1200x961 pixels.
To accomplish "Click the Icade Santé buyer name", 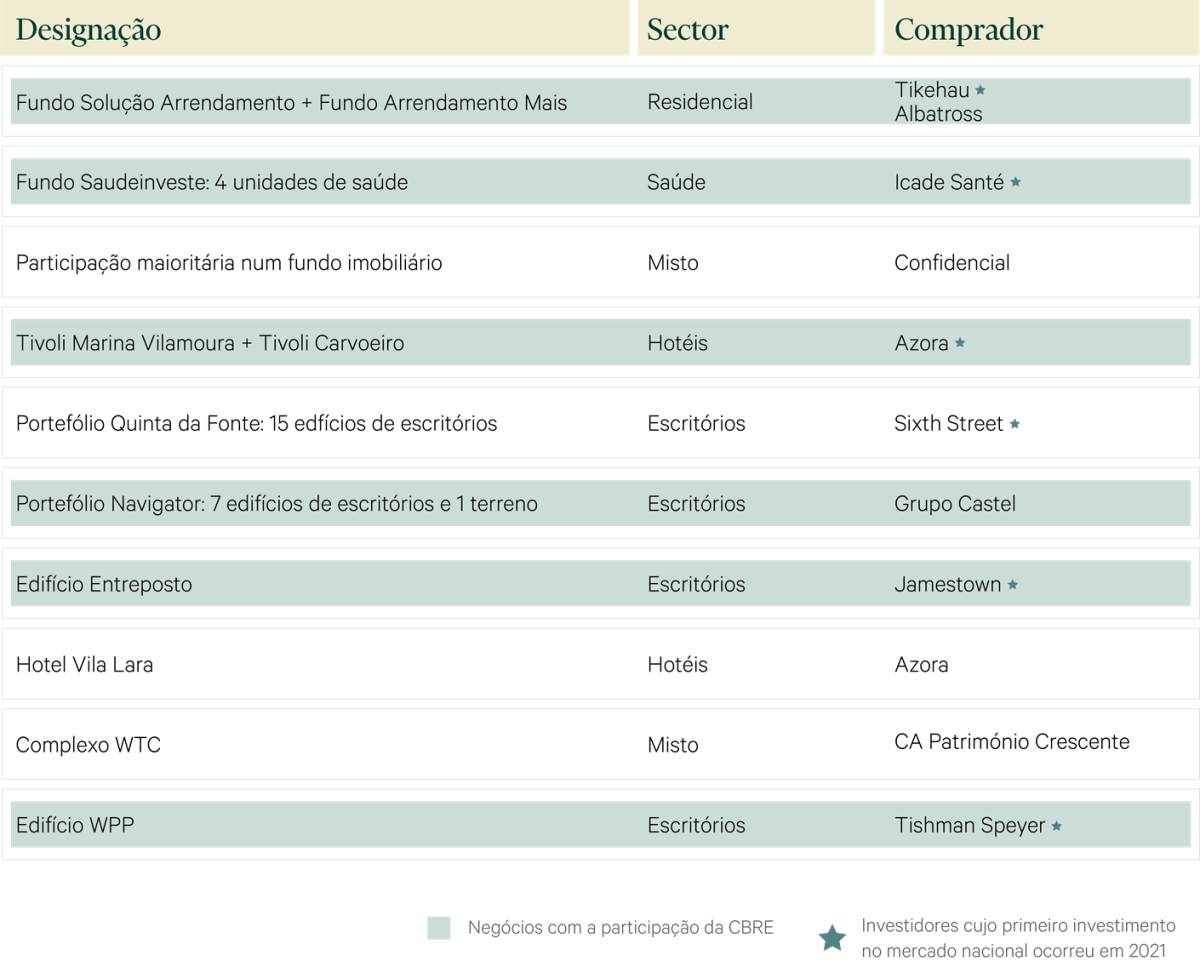I will point(949,183).
